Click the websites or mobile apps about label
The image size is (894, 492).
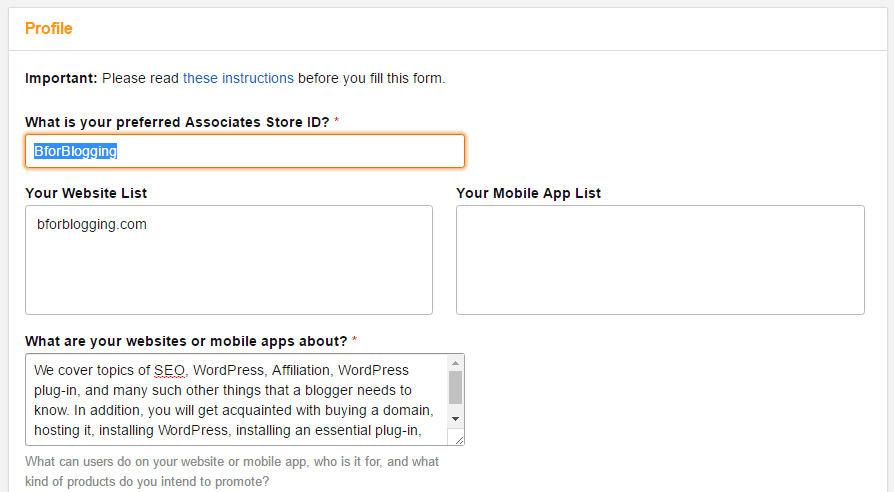tap(186, 341)
